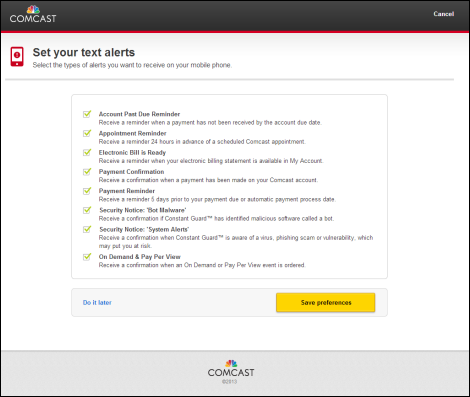Click the 'On Demand & Pay Per View' label
470x397 pixels.
pyautogui.click(x=140, y=257)
